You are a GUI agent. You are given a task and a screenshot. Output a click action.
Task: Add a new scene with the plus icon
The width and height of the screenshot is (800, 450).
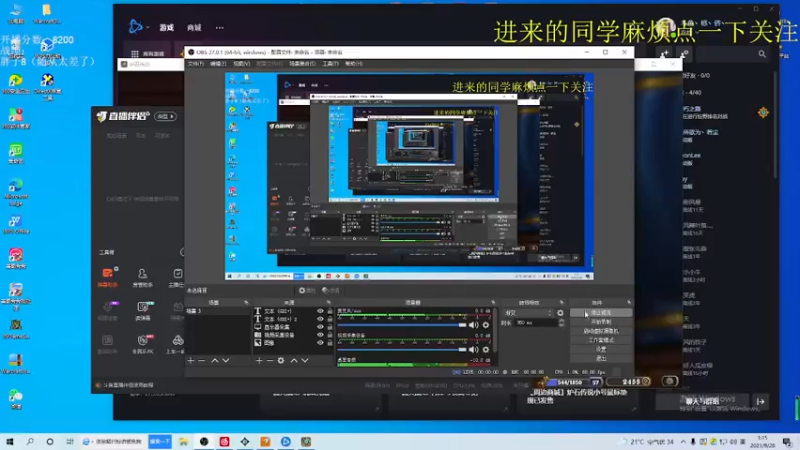[x=191, y=361]
